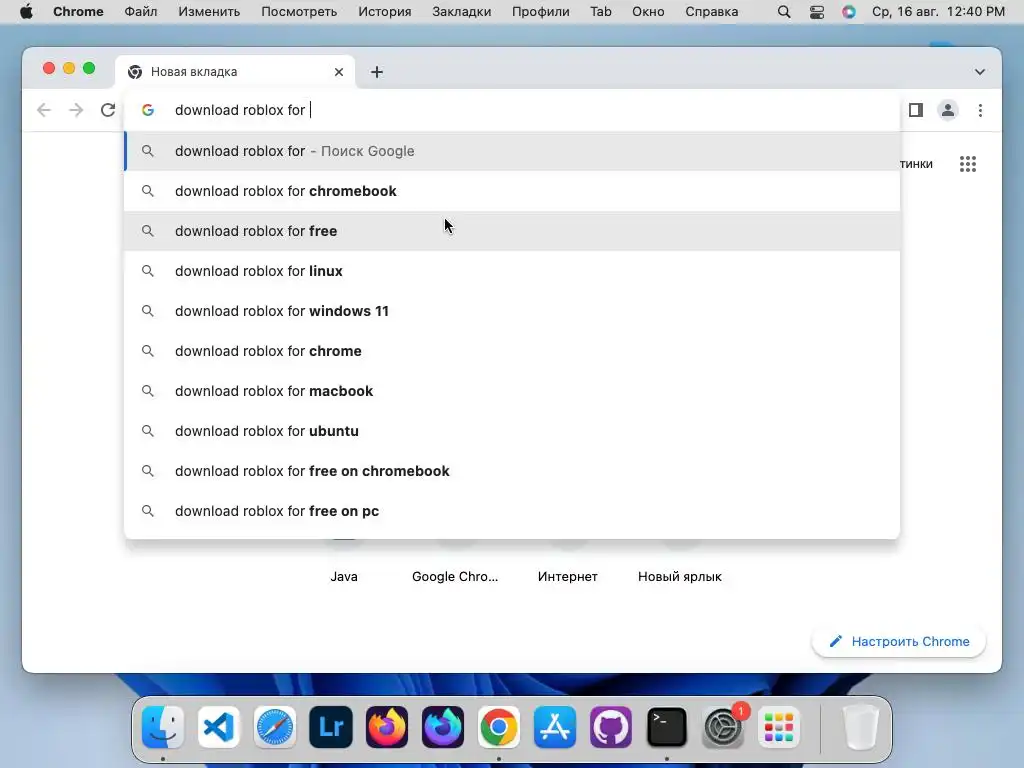Viewport: 1024px width, 768px height.
Task: Open the Закладки menu
Action: pyautogui.click(x=462, y=12)
